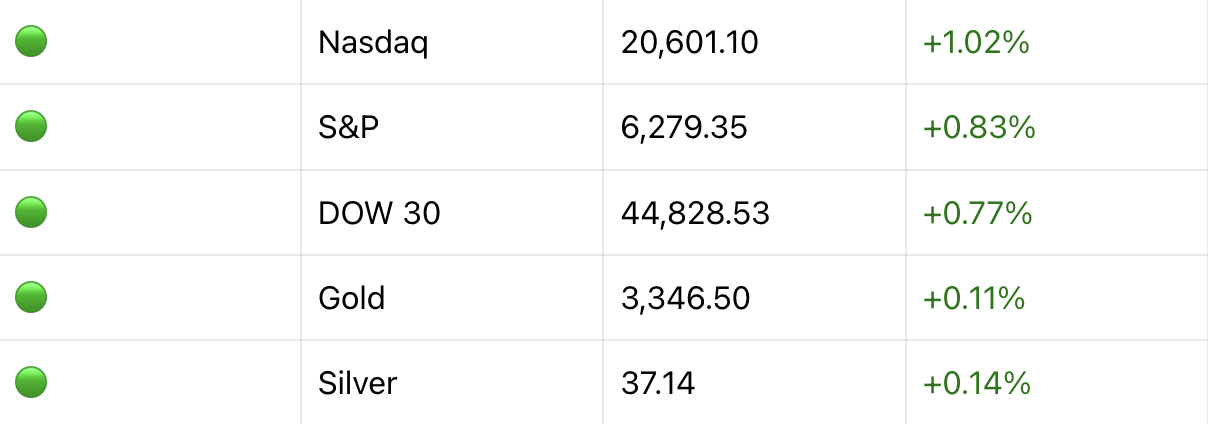This screenshot has height=424, width=1208.
Task: Click the green status dot for S&P
Action: (x=32, y=127)
